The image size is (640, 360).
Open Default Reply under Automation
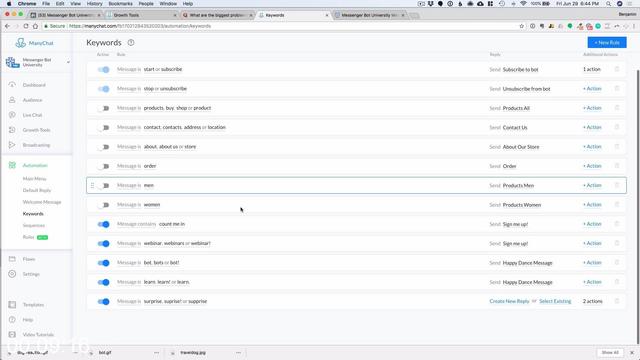(37, 191)
